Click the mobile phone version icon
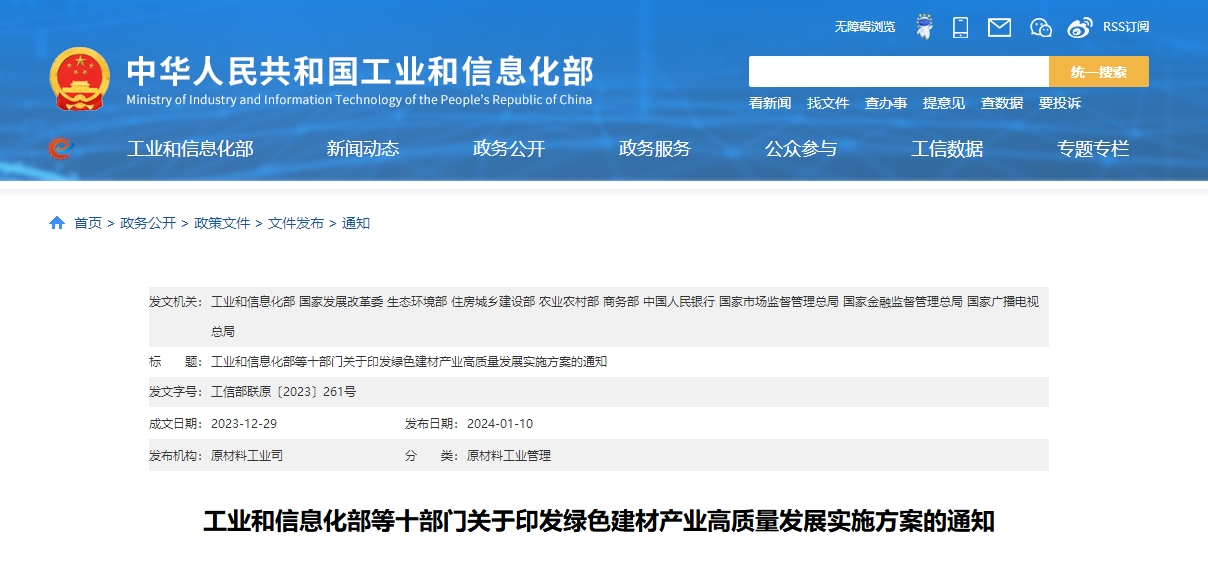1208x587 pixels. pyautogui.click(x=961, y=27)
